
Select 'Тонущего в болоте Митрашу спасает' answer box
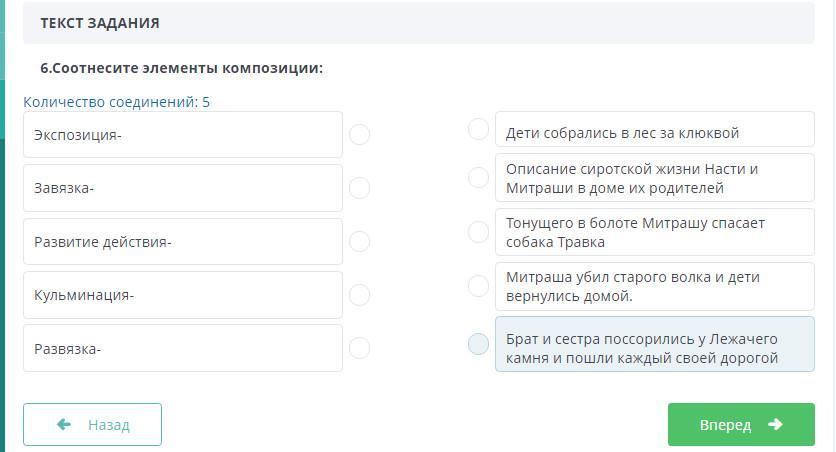click(x=654, y=232)
